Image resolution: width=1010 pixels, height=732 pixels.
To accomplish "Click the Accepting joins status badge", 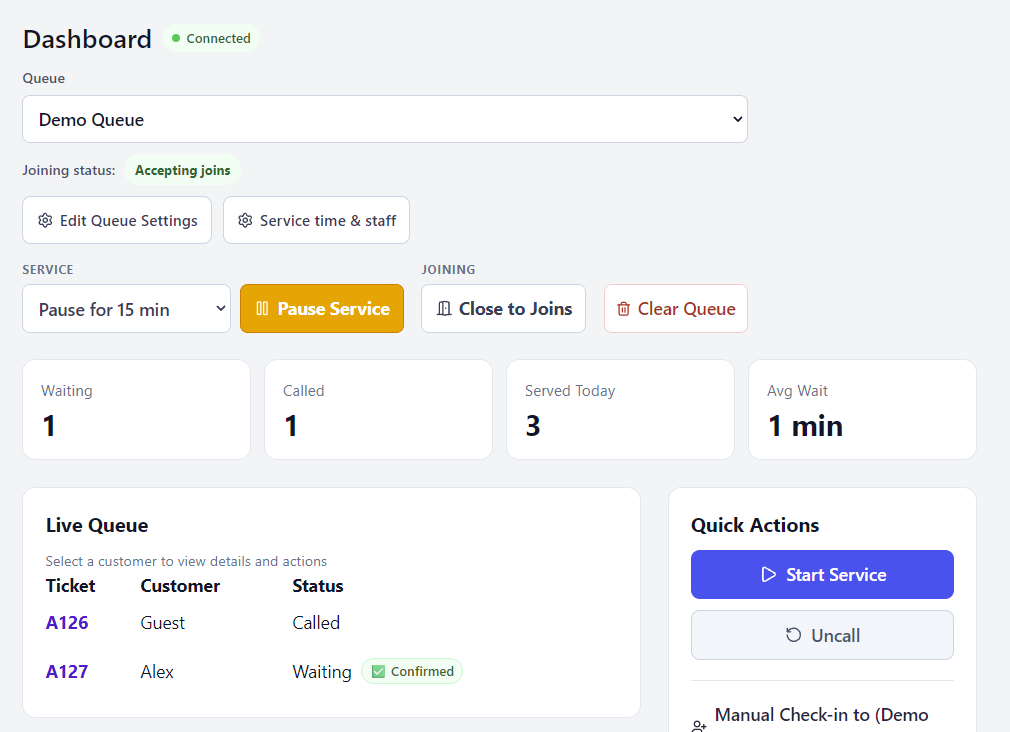I will 182,170.
